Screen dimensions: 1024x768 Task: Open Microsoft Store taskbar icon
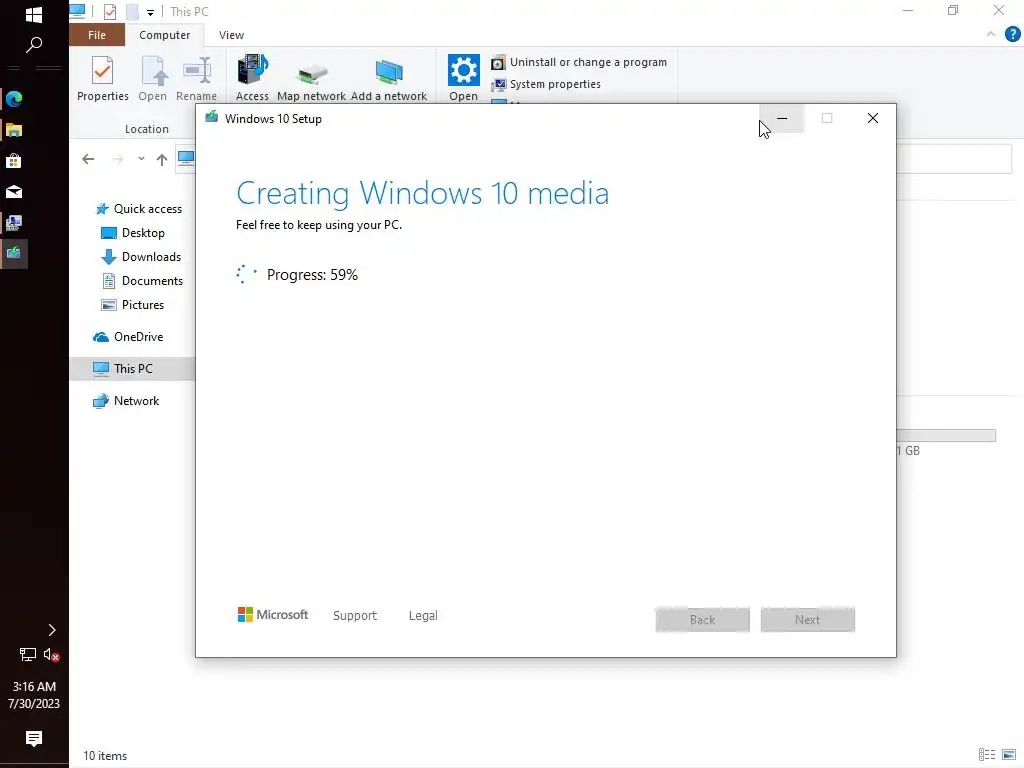(14, 161)
